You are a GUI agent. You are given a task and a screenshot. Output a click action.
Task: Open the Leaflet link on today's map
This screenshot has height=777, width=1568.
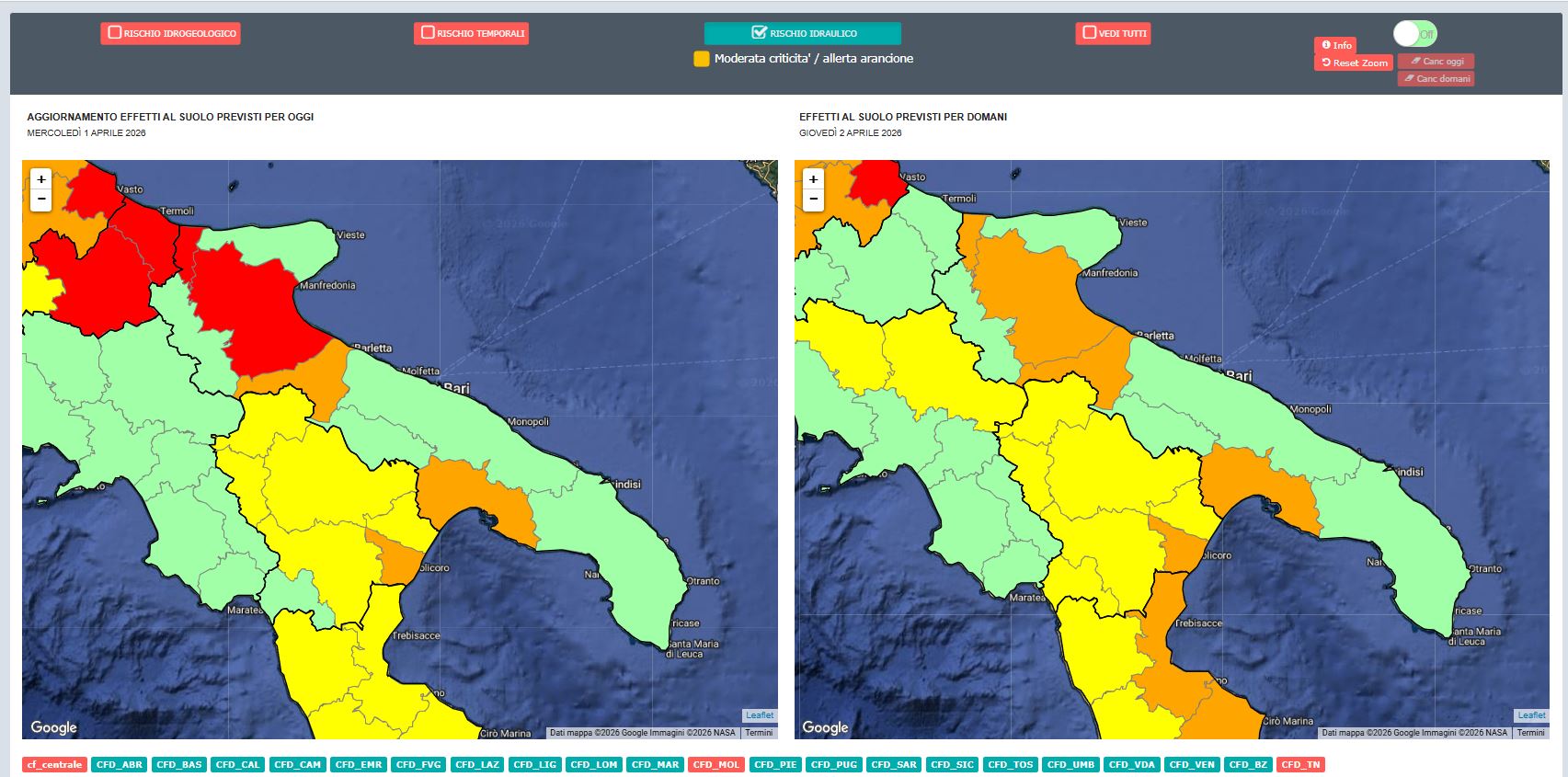point(759,715)
